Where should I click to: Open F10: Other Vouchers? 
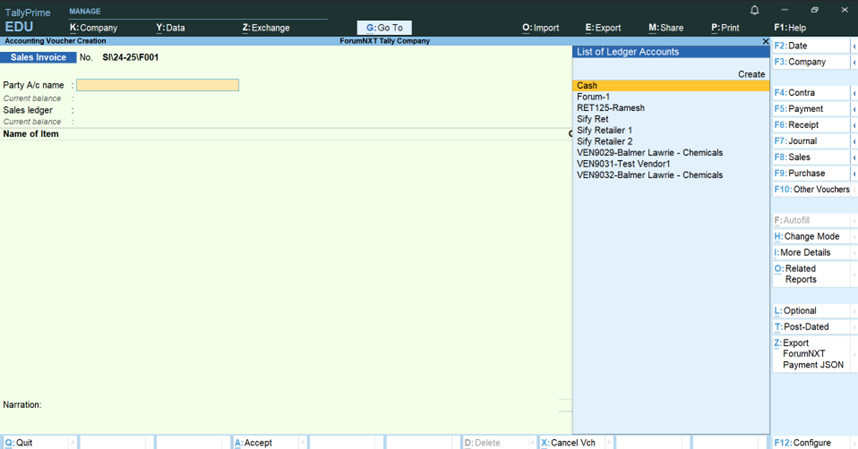(811, 189)
